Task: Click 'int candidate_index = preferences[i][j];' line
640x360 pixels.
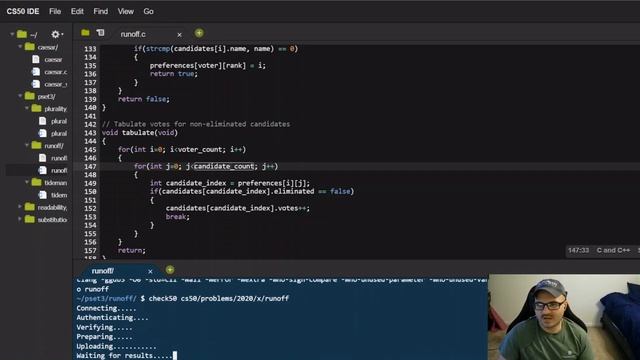Action: [x=230, y=183]
